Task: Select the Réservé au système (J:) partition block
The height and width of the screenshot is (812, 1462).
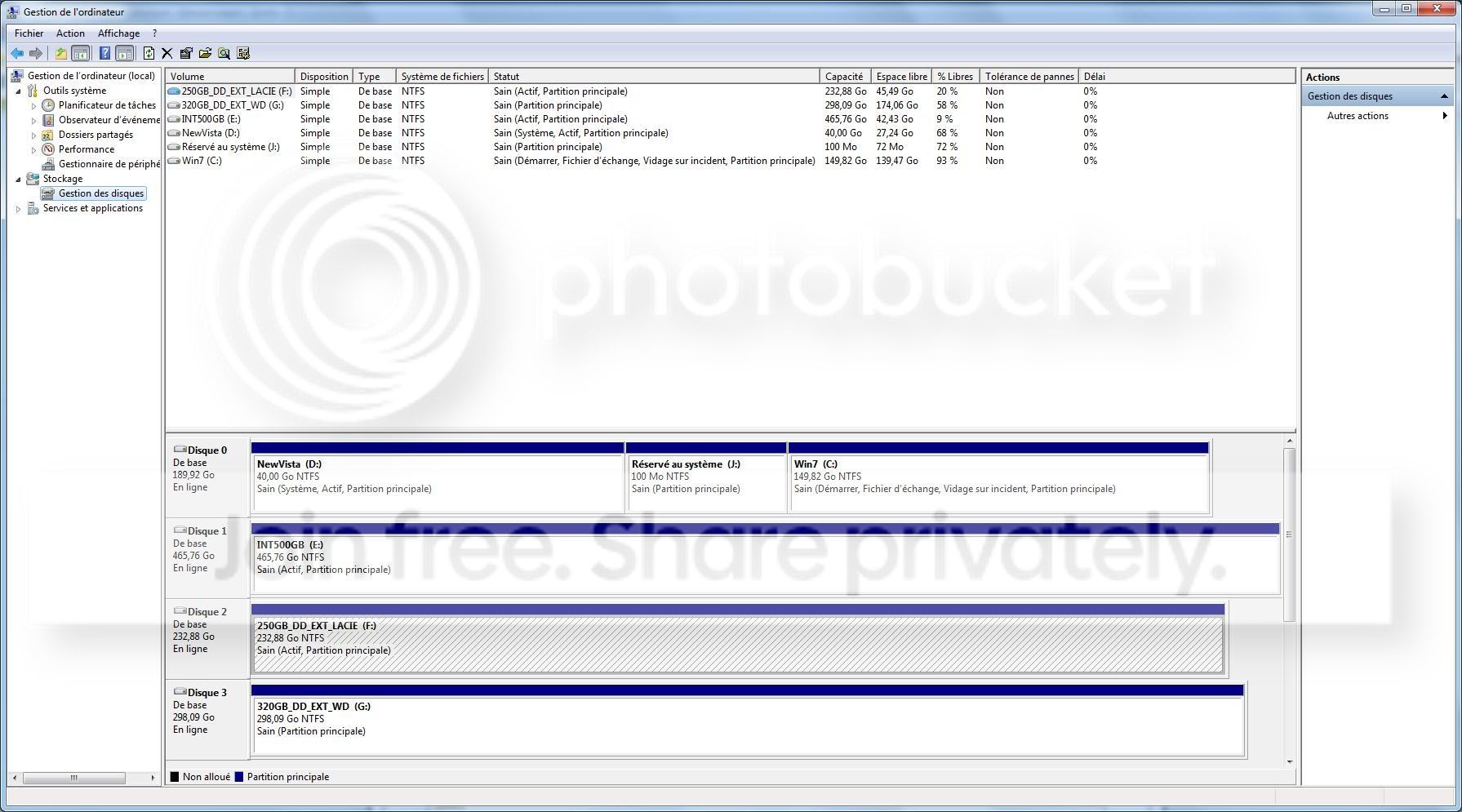Action: [x=706, y=477]
